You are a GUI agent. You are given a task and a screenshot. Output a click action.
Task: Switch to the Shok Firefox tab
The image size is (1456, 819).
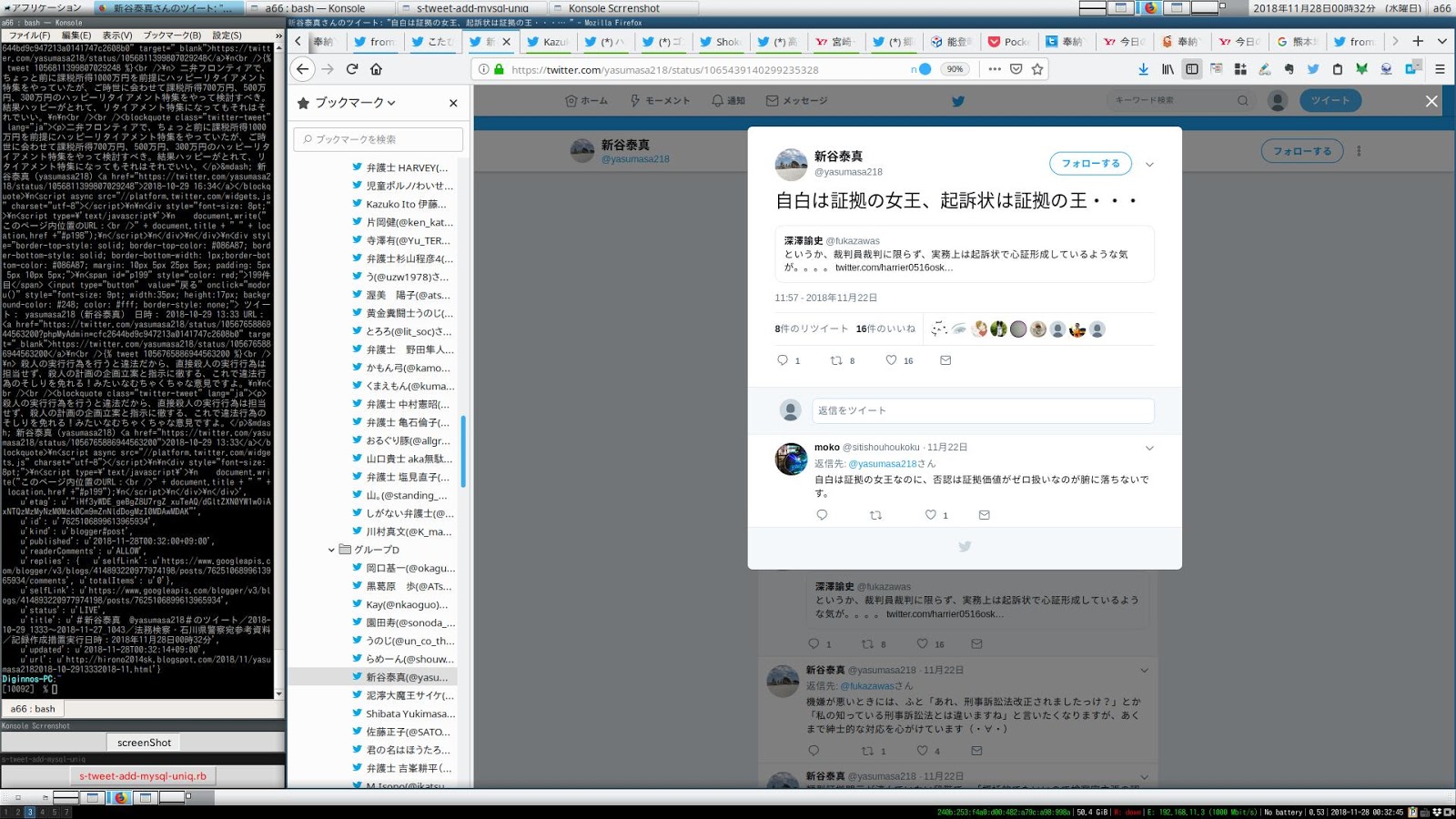pyautogui.click(x=720, y=41)
